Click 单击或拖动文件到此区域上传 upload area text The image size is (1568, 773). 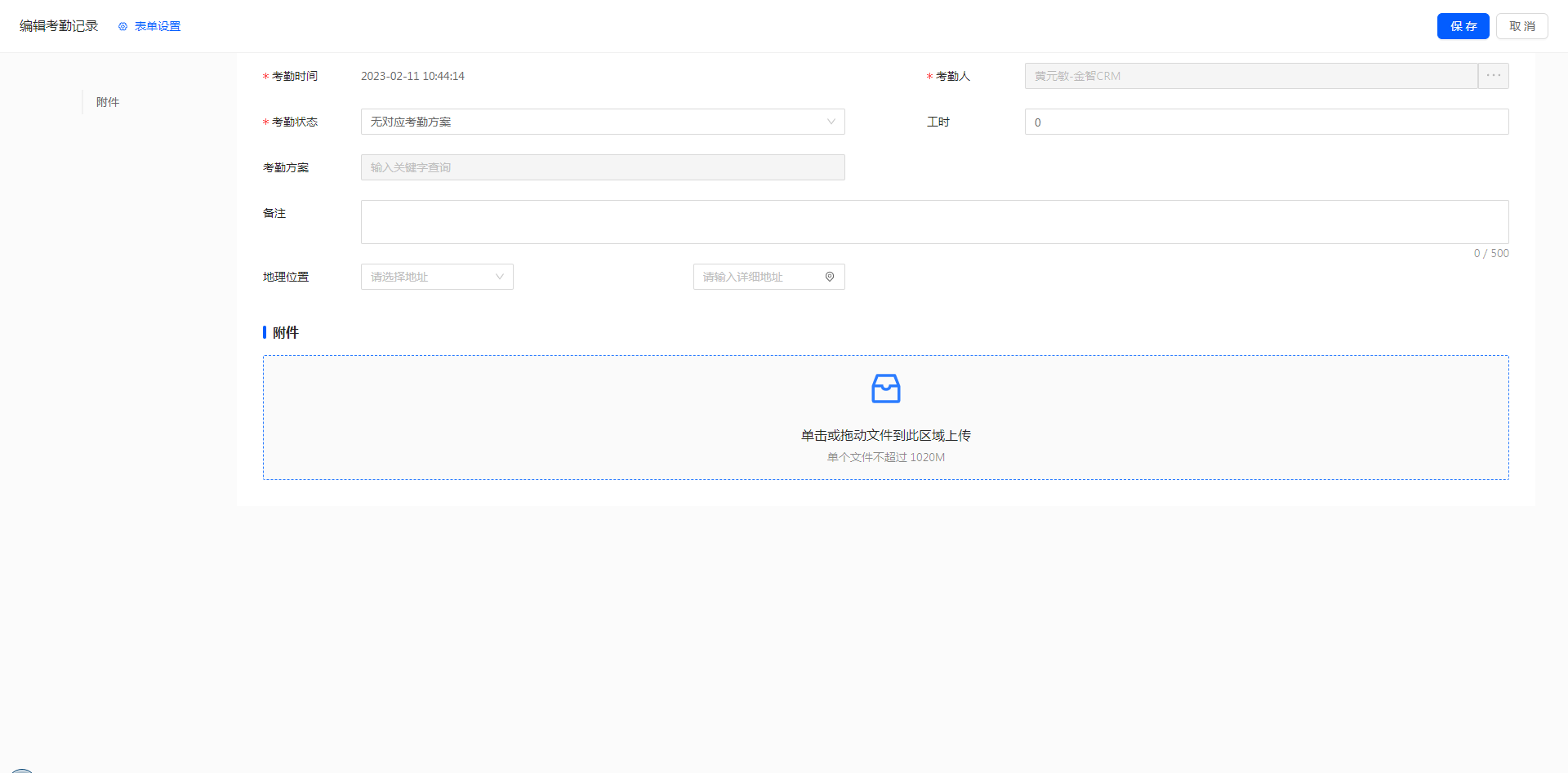[x=886, y=435]
